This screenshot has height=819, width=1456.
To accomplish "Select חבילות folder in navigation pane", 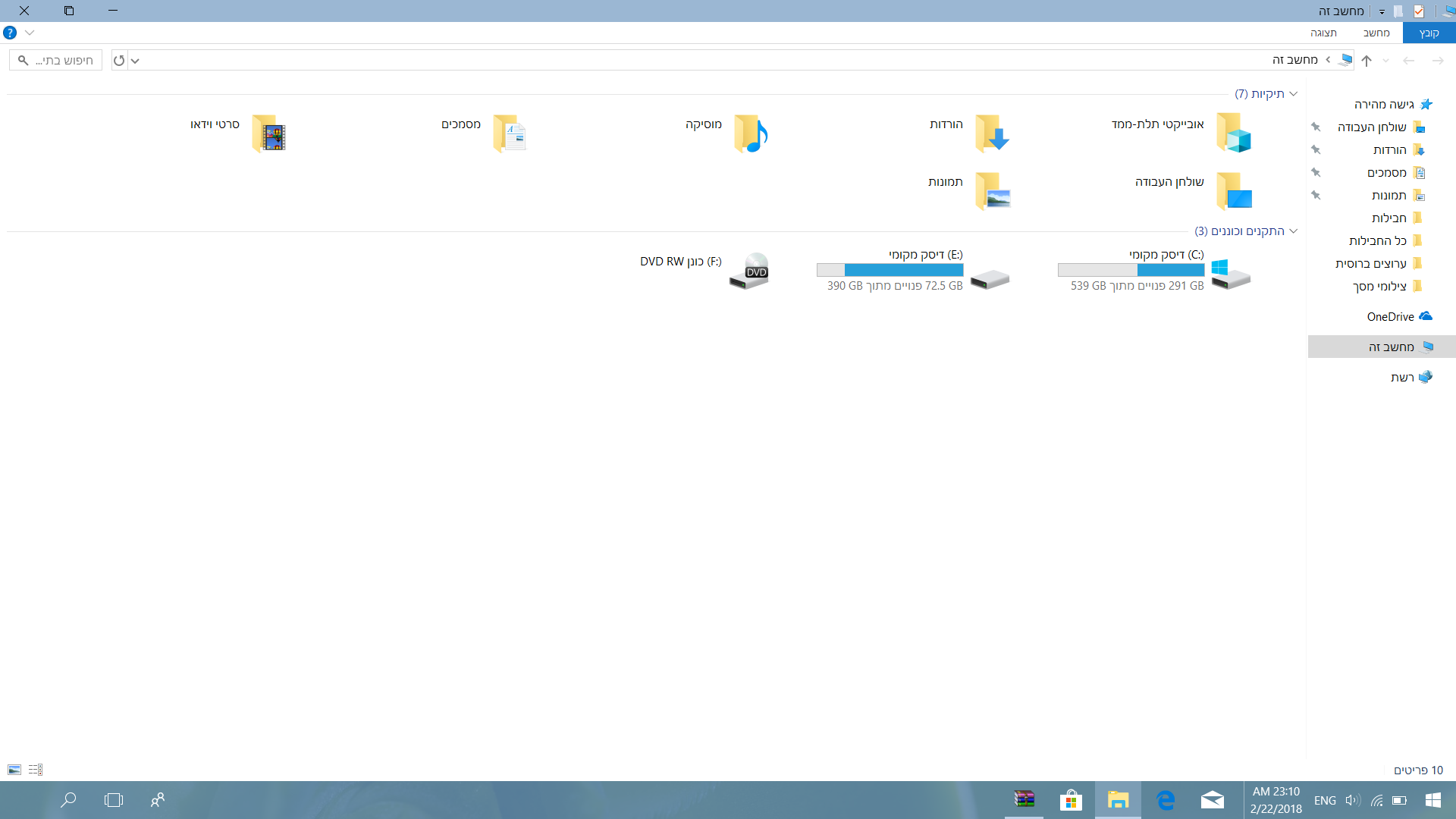I will pos(1398,218).
